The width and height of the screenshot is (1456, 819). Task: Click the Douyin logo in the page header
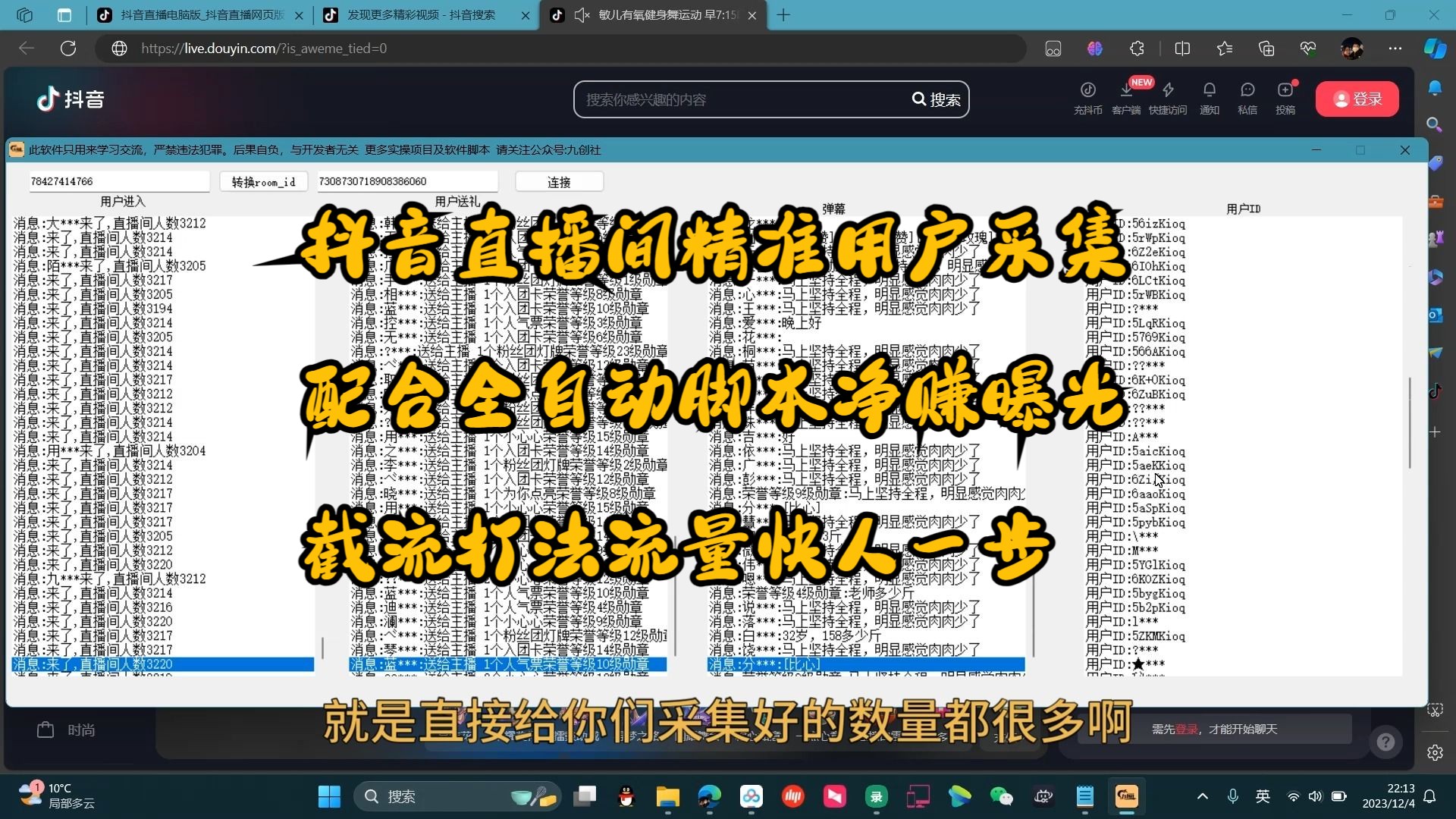tap(71, 99)
